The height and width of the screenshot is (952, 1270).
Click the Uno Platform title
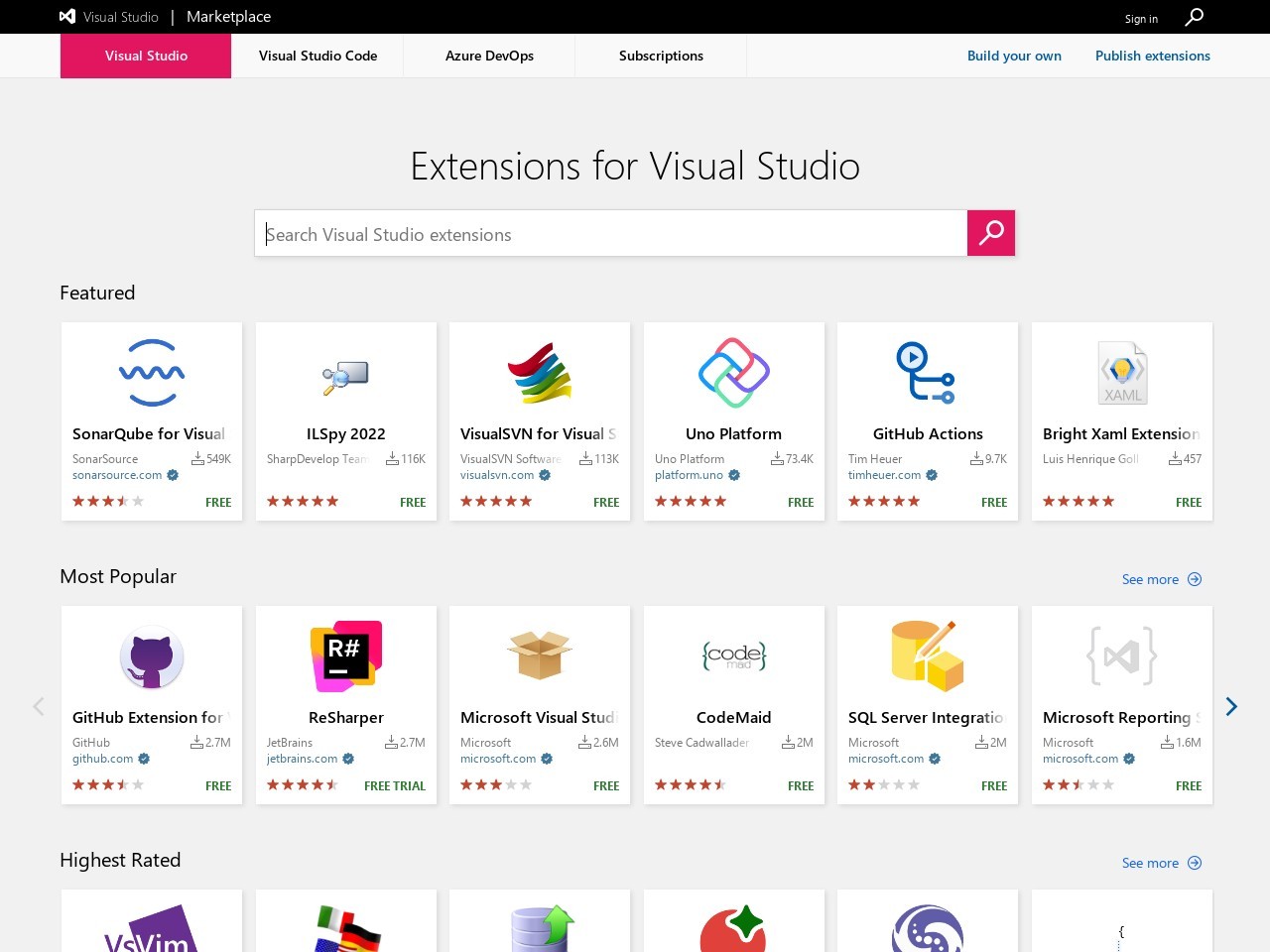(x=734, y=433)
